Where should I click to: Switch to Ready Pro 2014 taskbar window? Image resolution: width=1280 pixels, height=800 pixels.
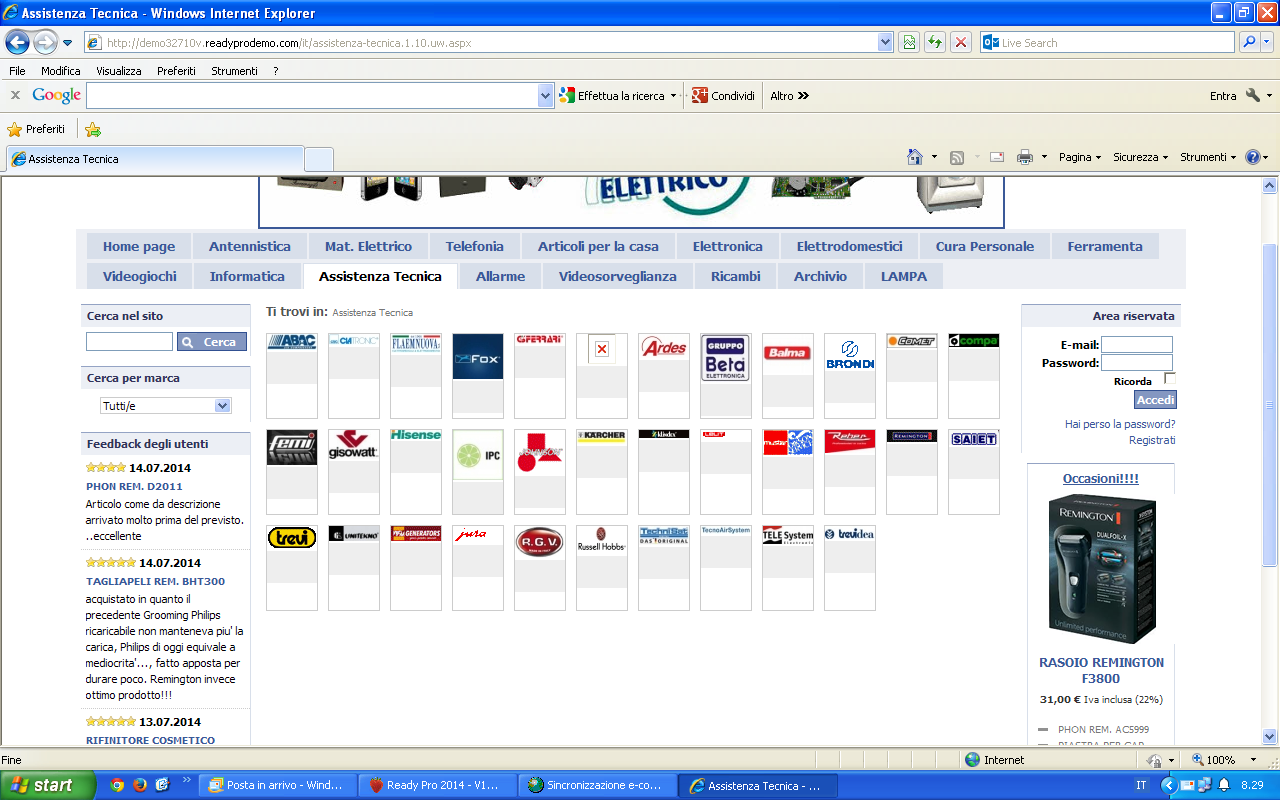[x=437, y=785]
